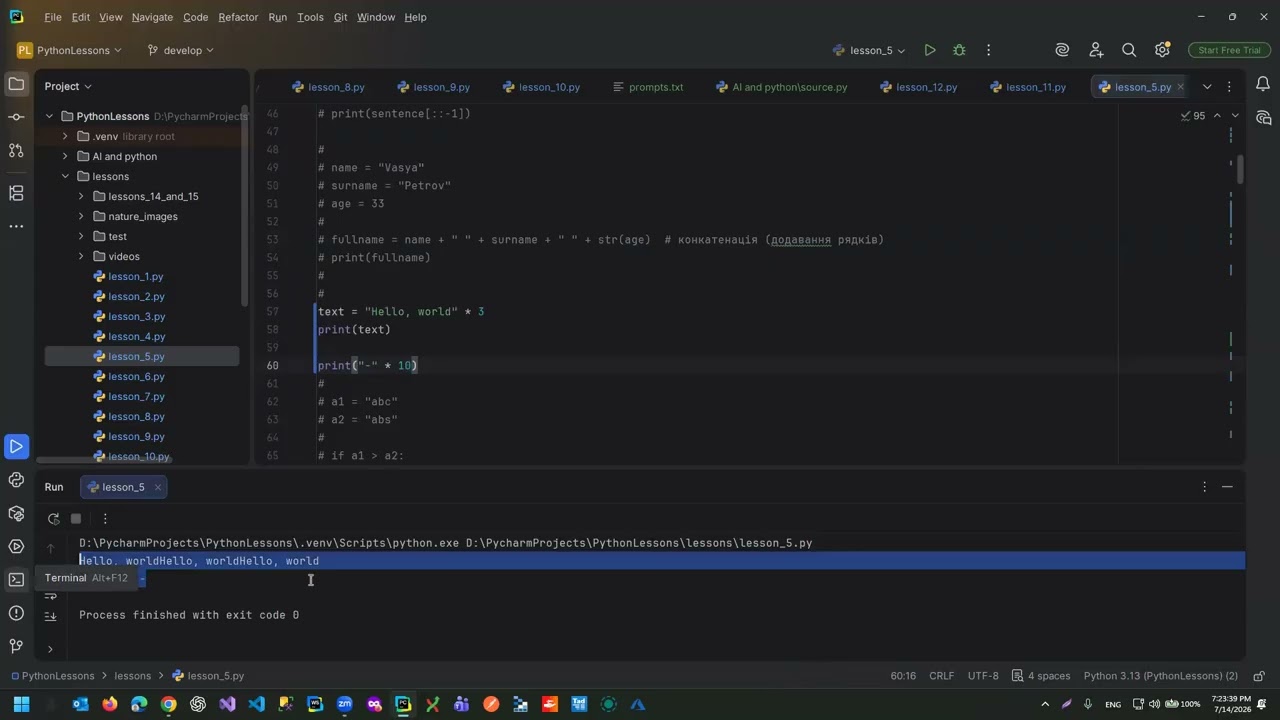Open the File menu
Viewport: 1280px width, 720px height.
(53, 17)
